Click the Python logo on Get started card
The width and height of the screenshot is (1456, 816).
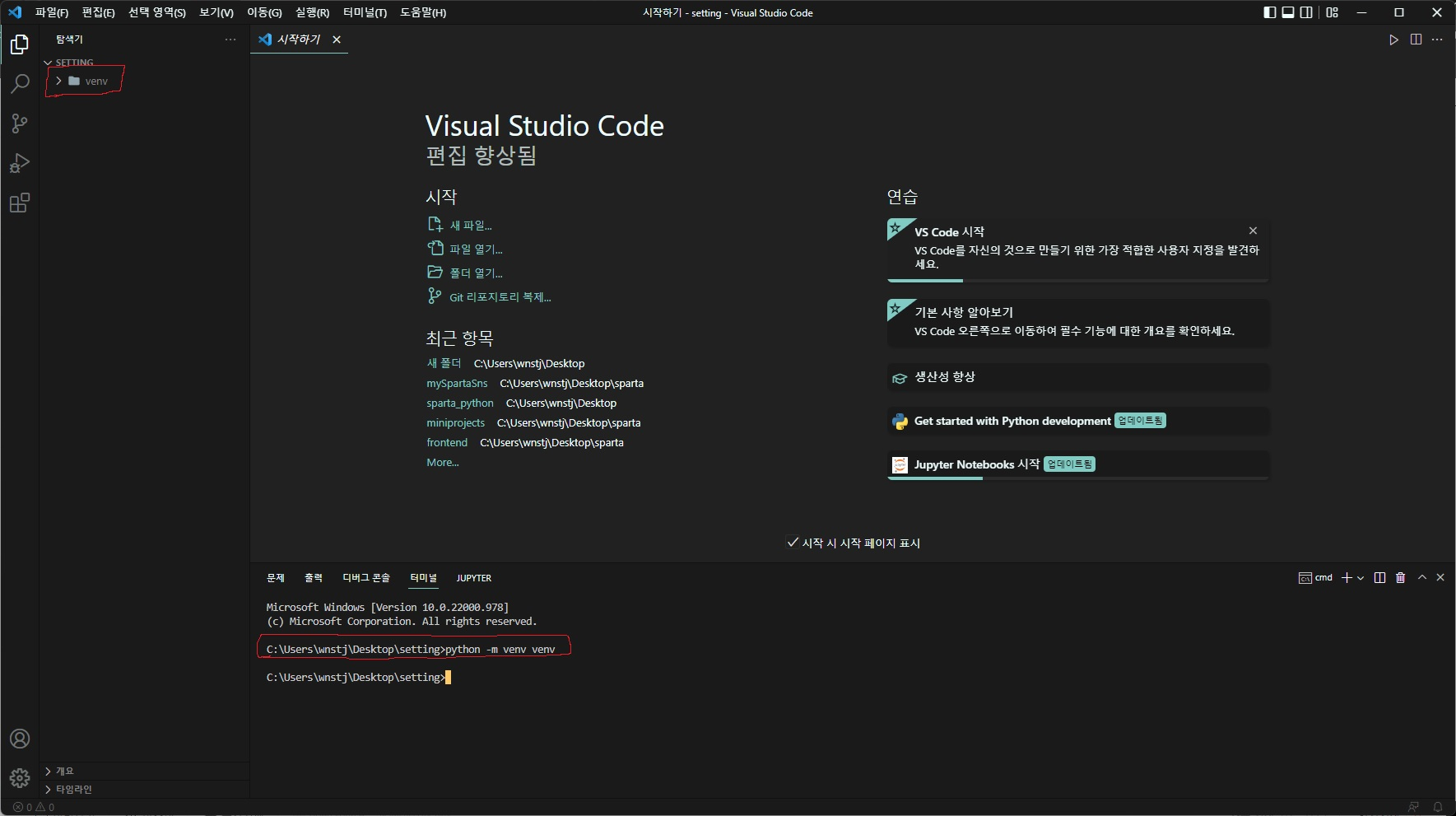[x=900, y=422]
